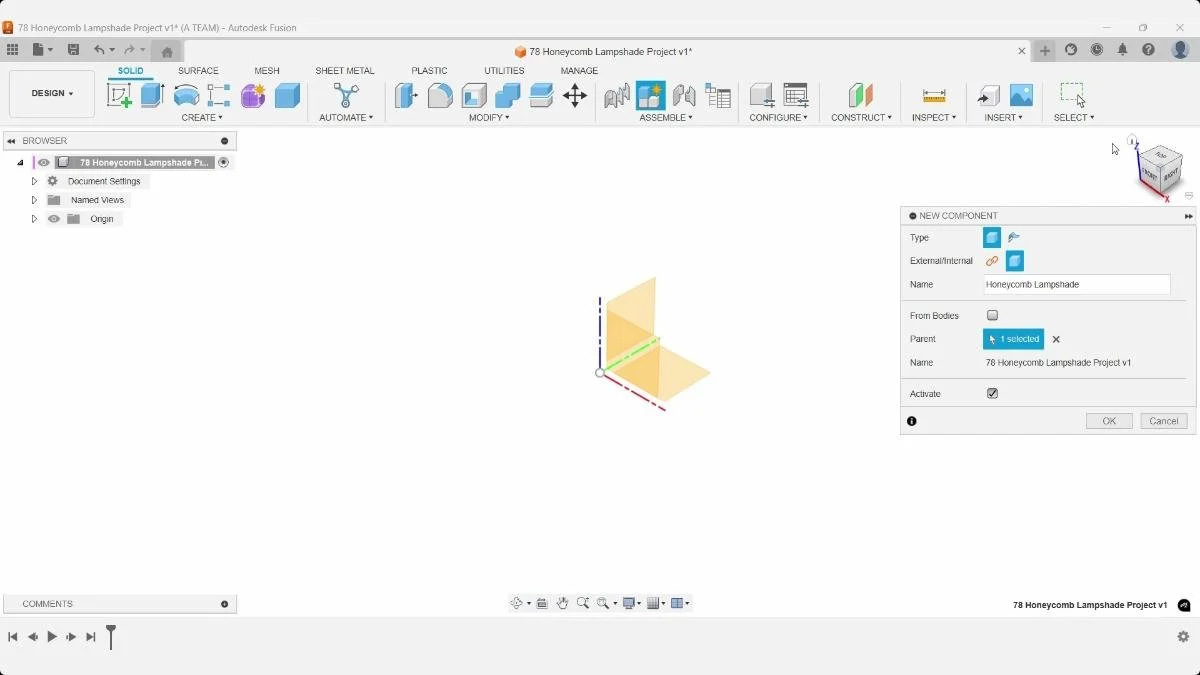The height and width of the screenshot is (675, 1200).
Task: Choose the Sheet Metal component type
Action: 1014,237
